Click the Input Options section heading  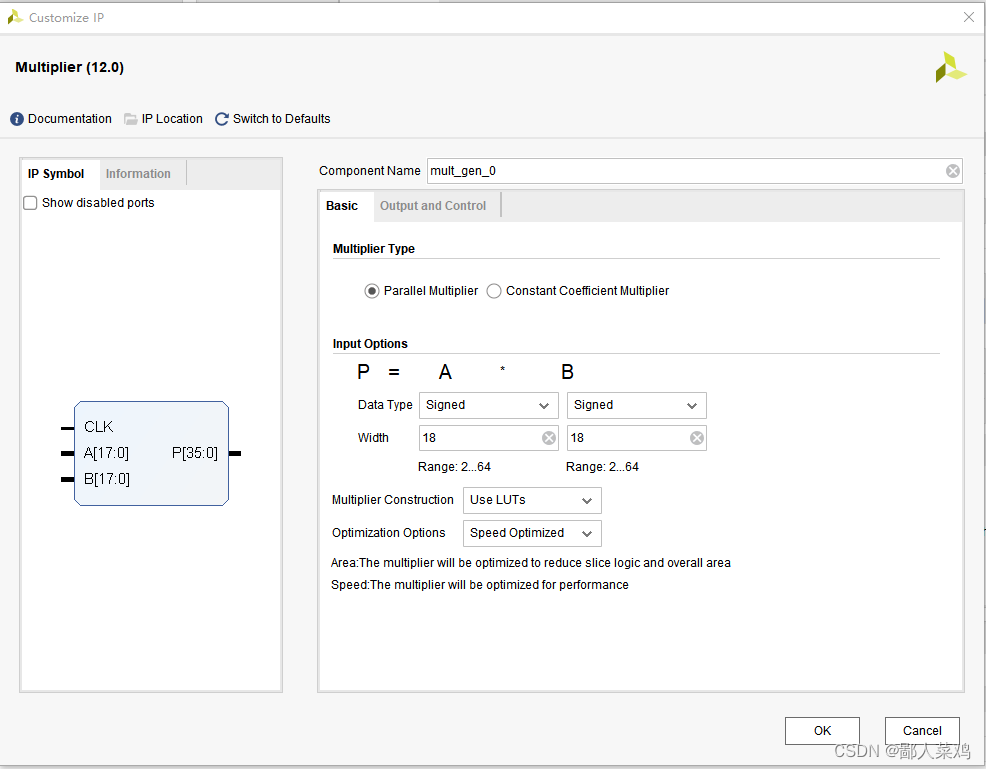(x=370, y=344)
